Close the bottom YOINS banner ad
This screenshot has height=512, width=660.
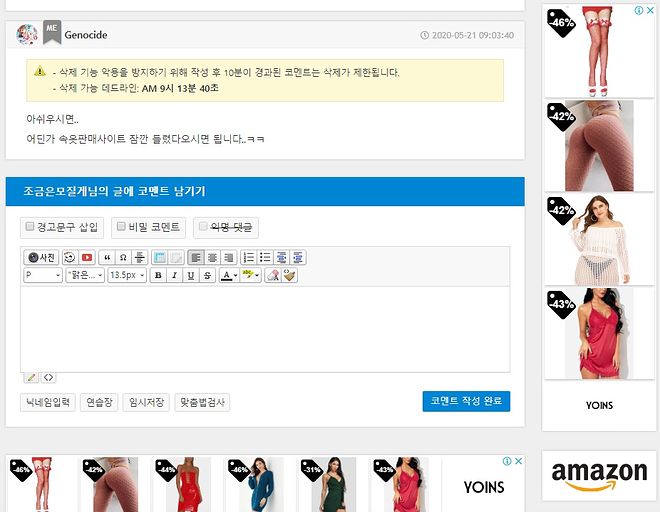pyautogui.click(x=519, y=461)
